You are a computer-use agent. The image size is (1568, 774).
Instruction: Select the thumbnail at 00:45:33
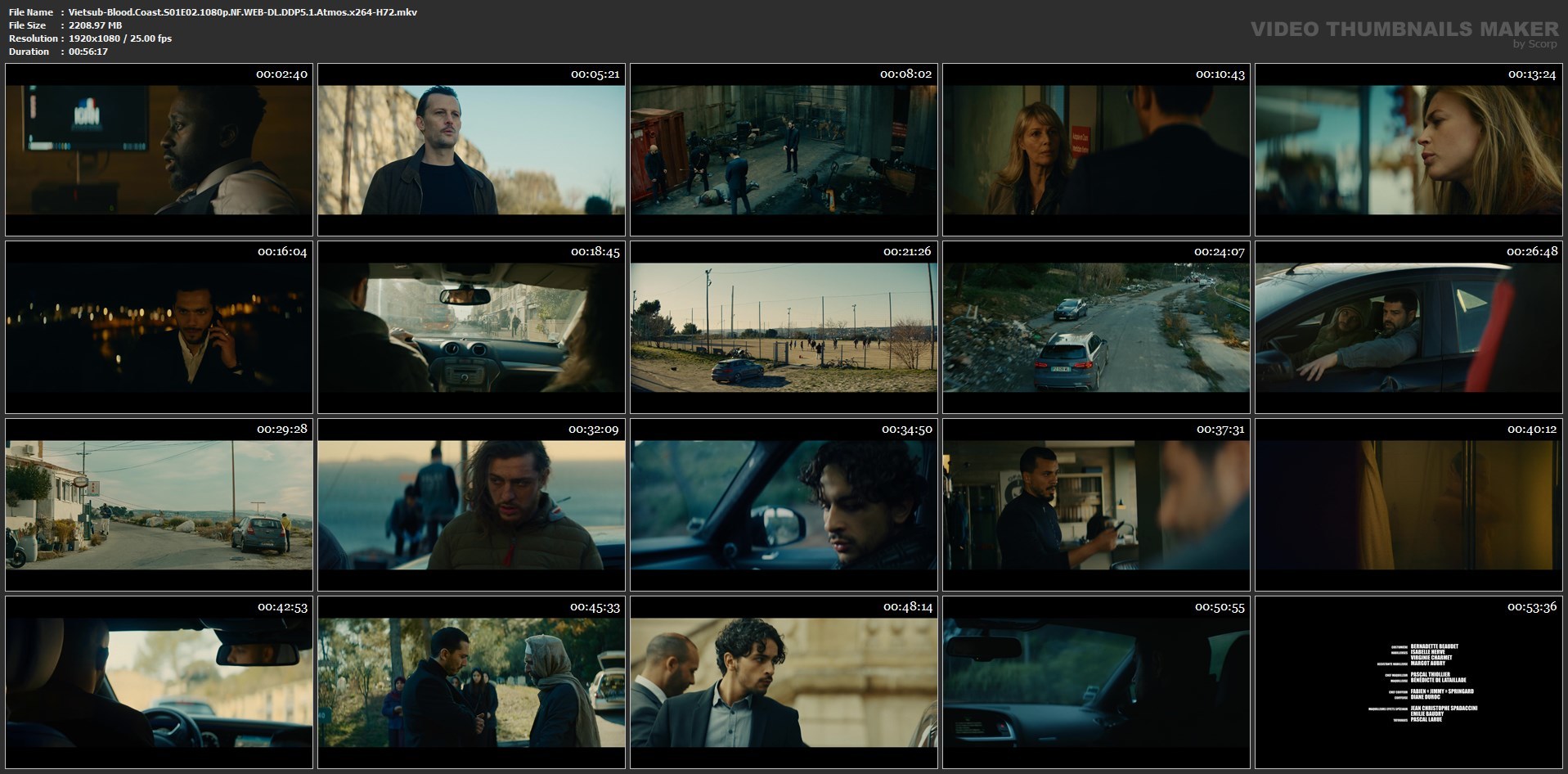[471, 682]
